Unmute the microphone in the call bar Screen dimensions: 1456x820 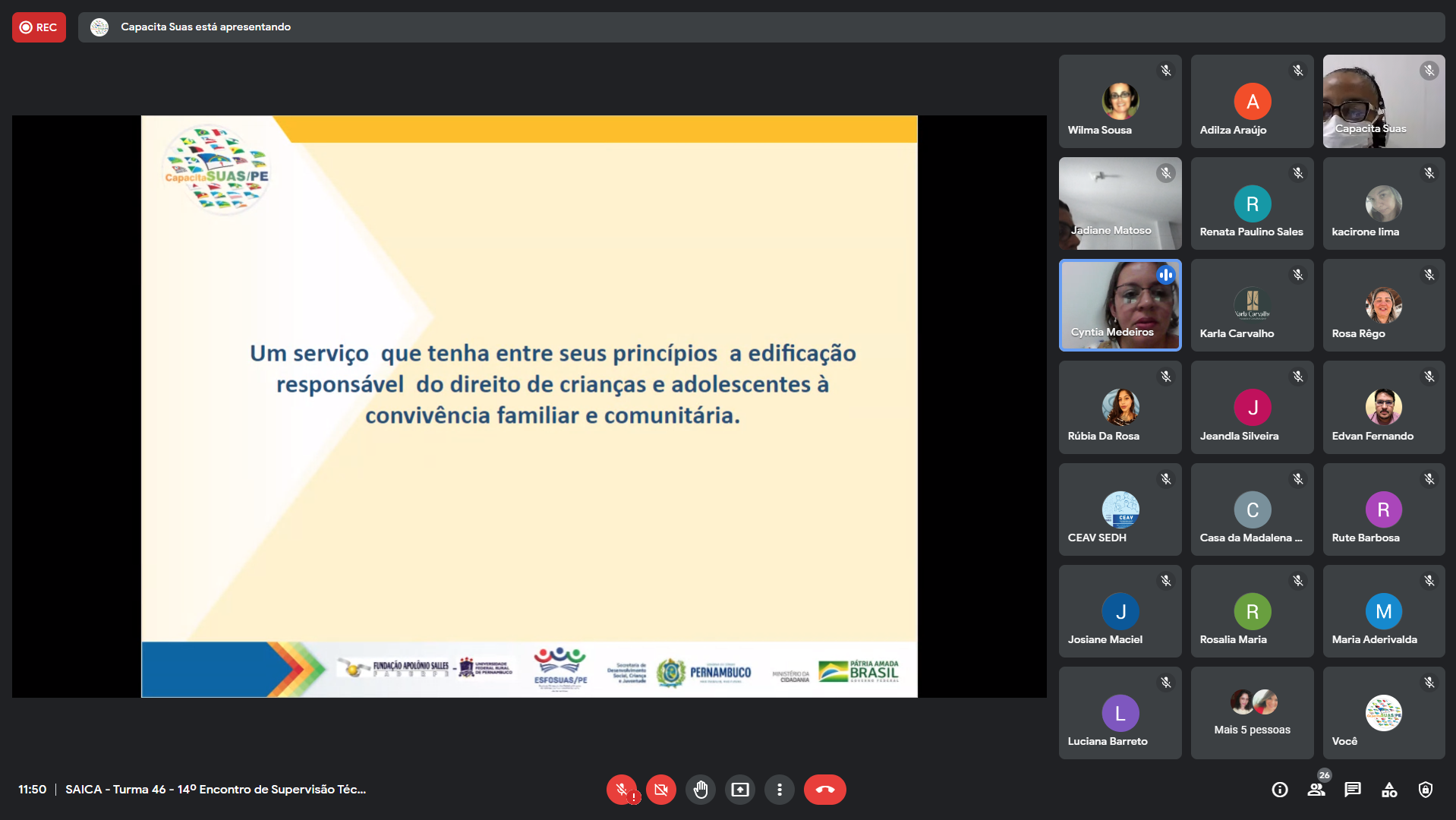[621, 790]
